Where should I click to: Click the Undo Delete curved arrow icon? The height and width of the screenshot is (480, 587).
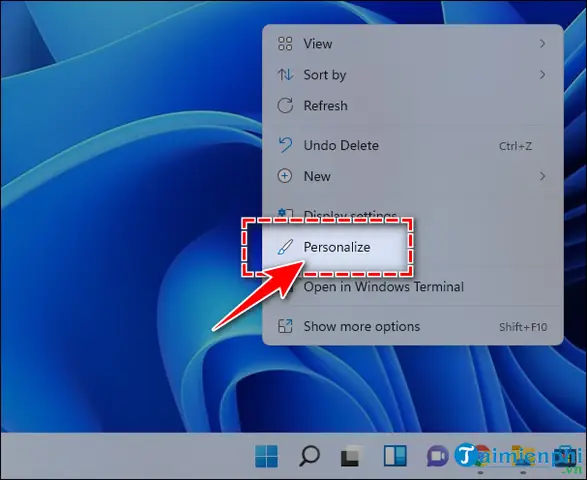click(x=285, y=145)
